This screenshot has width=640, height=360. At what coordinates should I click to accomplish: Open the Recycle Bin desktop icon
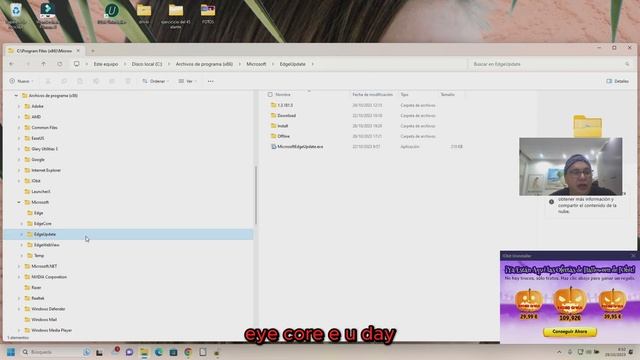(16, 15)
